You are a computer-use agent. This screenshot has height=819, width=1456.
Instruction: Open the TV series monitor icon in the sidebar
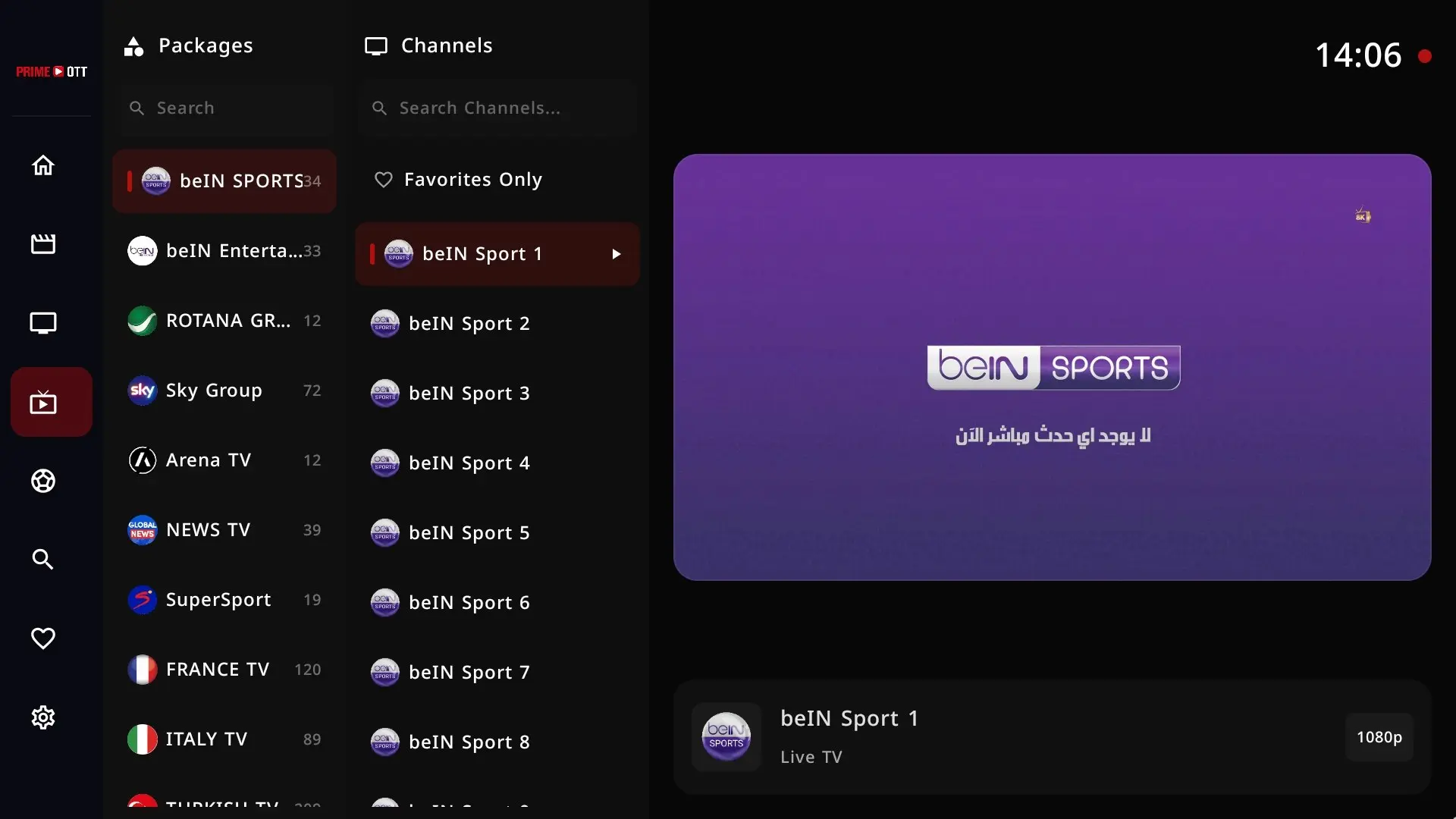[x=43, y=323]
